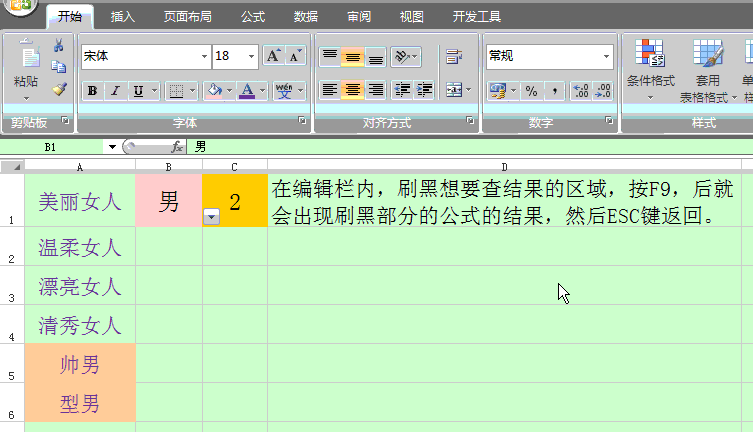Align text left
This screenshot has width=753, height=432.
click(x=330, y=90)
